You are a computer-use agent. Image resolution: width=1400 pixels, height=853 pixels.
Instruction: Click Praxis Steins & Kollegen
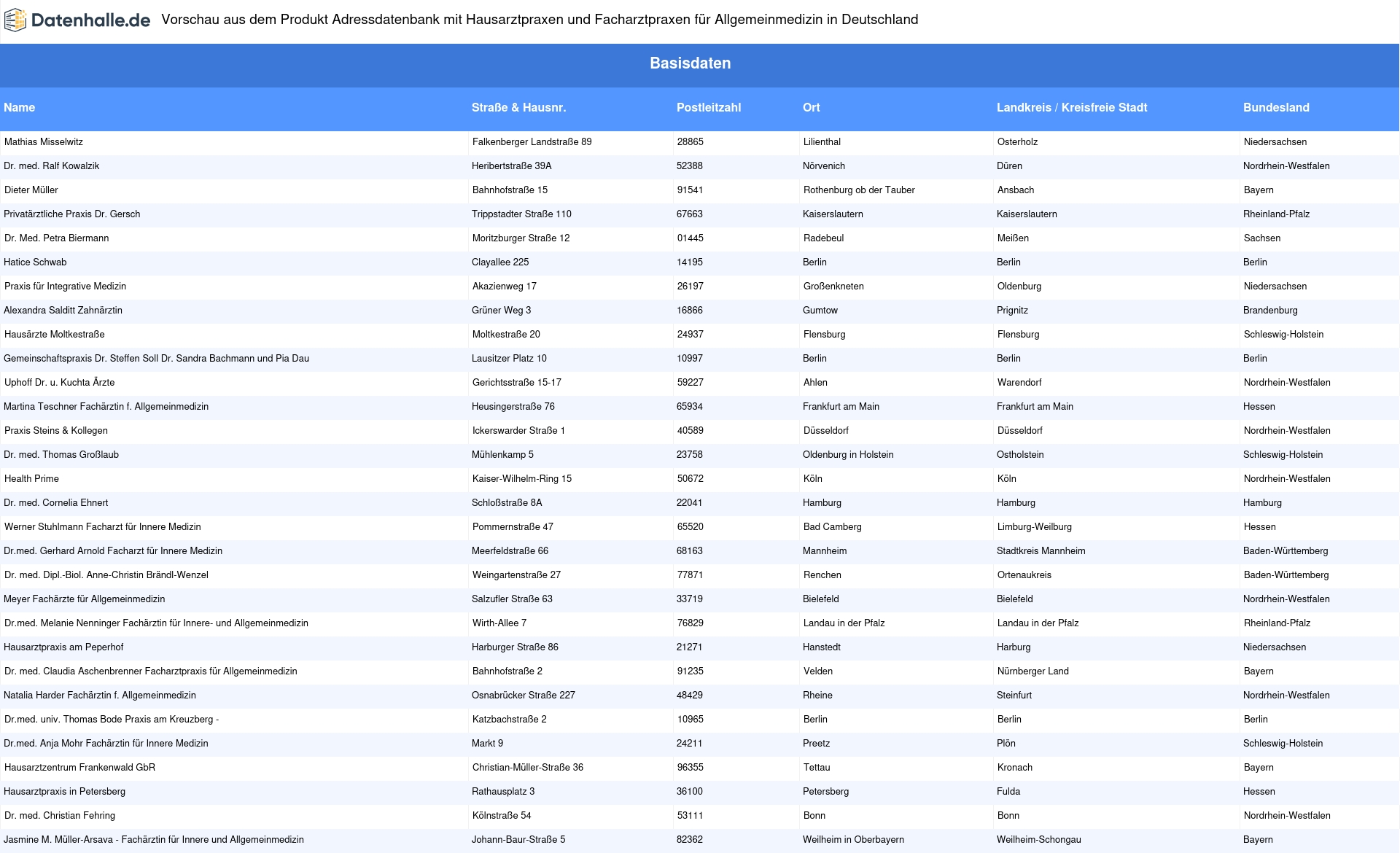[x=56, y=430]
